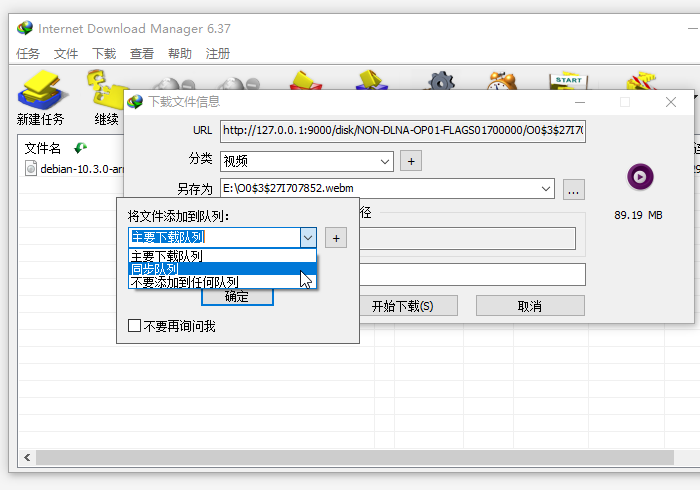
Task: Click the stop-all toolbar icon next to the stop icon
Action: coord(239,83)
